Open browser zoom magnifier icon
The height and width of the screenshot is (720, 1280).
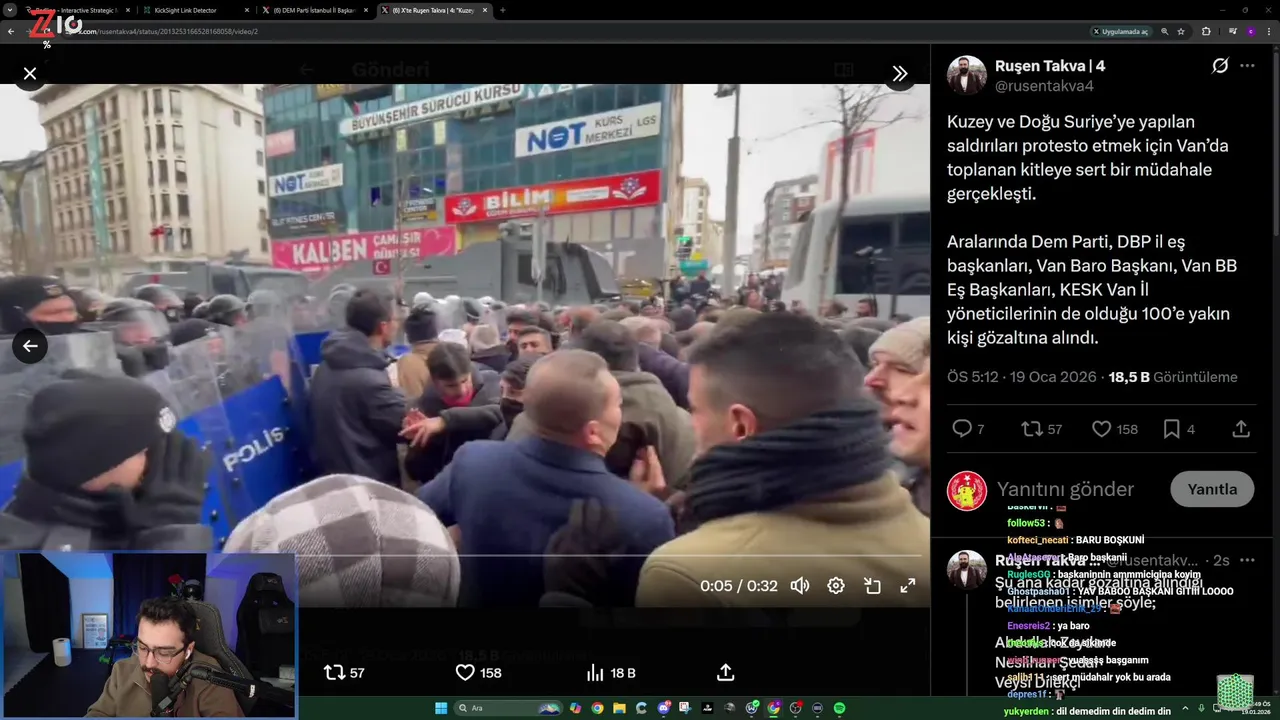click(x=1164, y=31)
